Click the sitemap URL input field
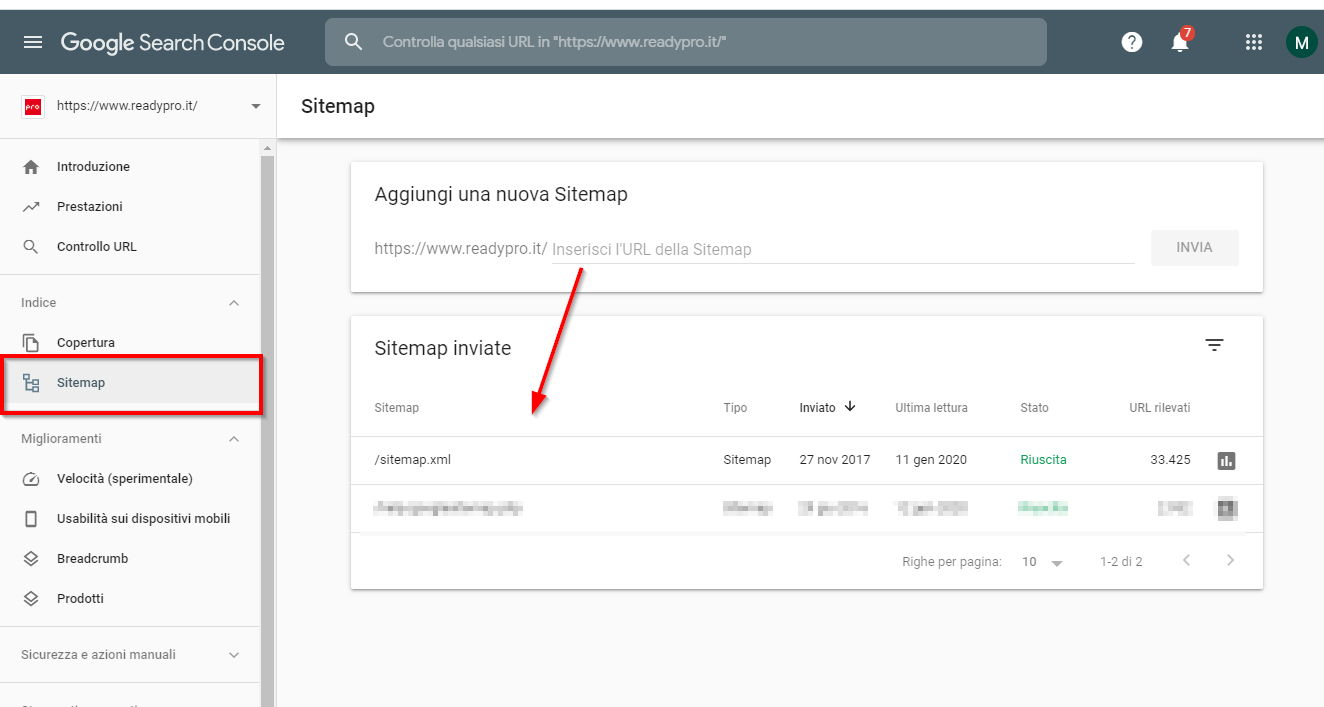1324x707 pixels. (843, 249)
